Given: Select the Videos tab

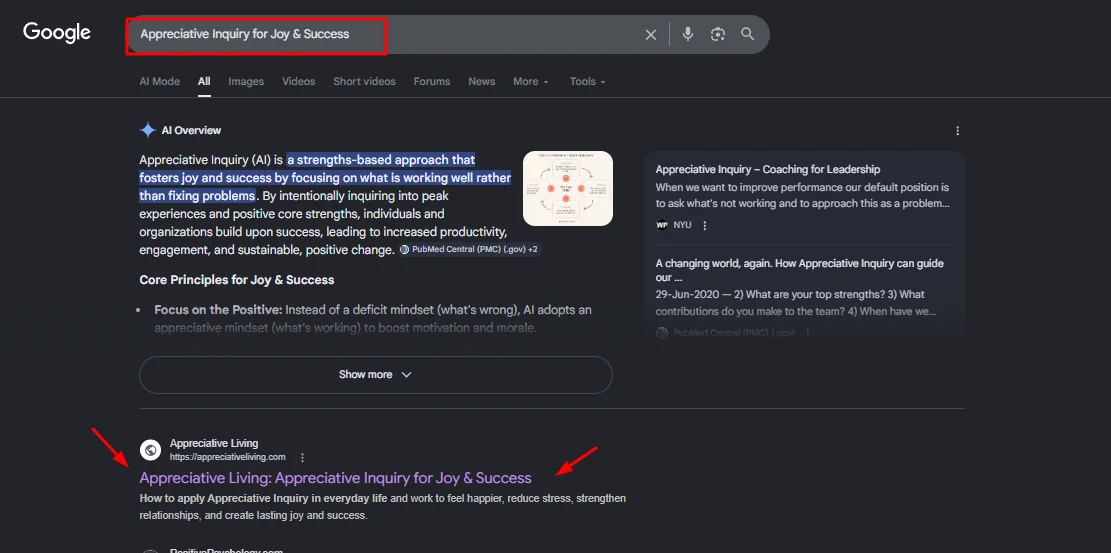Looking at the screenshot, I should click(298, 82).
